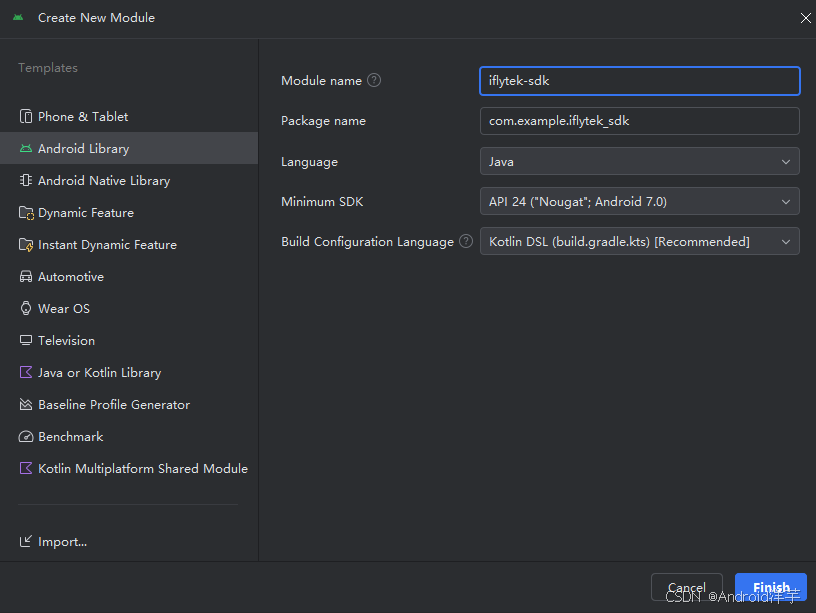
Task: Select the Television template label
Action: point(67,340)
